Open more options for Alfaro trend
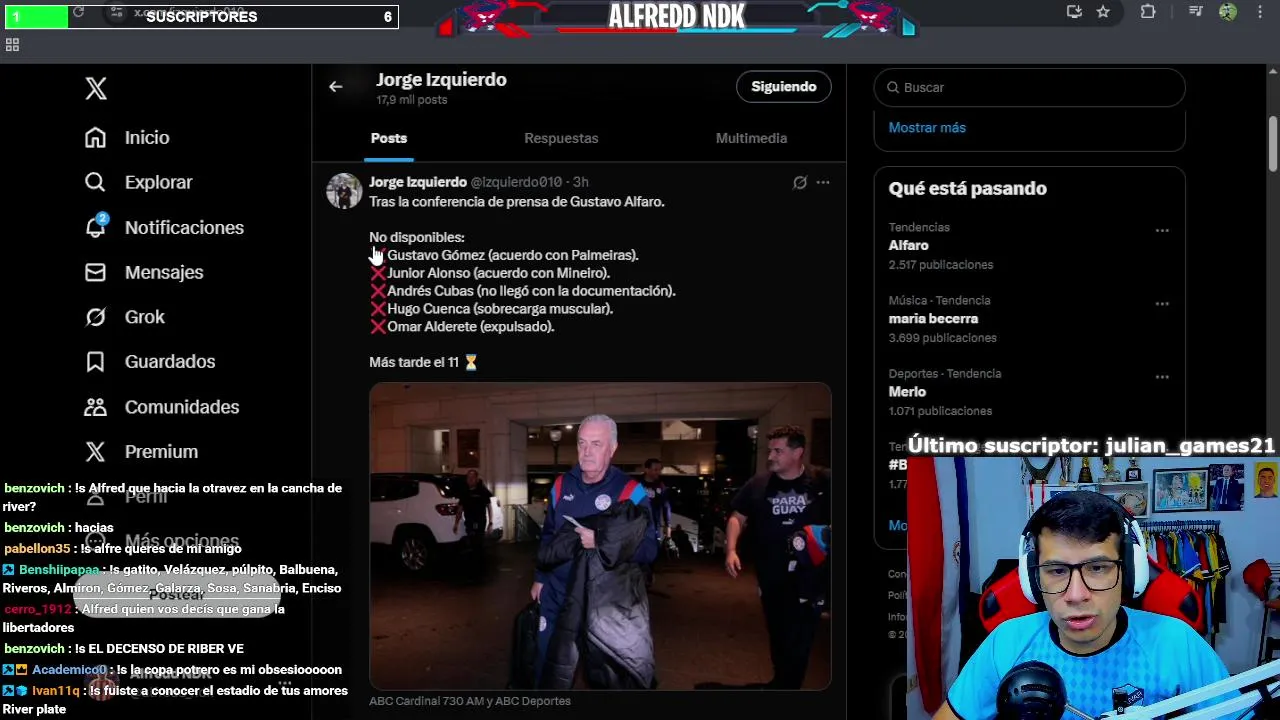 (x=1162, y=231)
